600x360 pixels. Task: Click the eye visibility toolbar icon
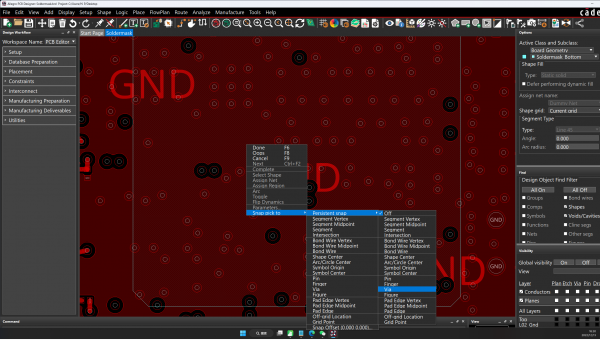coord(389,23)
